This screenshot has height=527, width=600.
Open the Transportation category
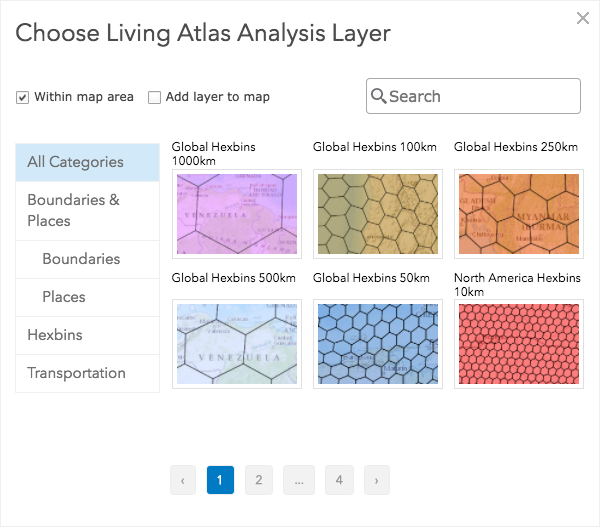point(87,373)
